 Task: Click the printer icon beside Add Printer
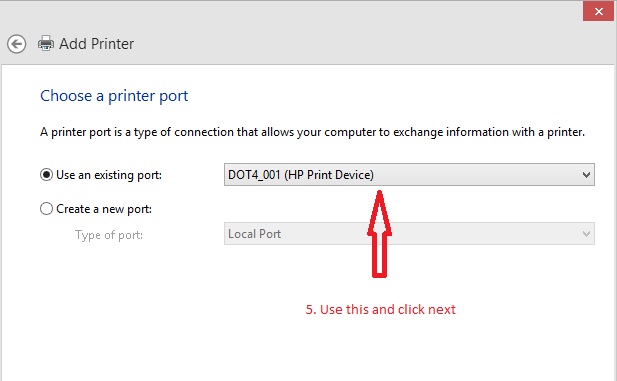pos(46,43)
